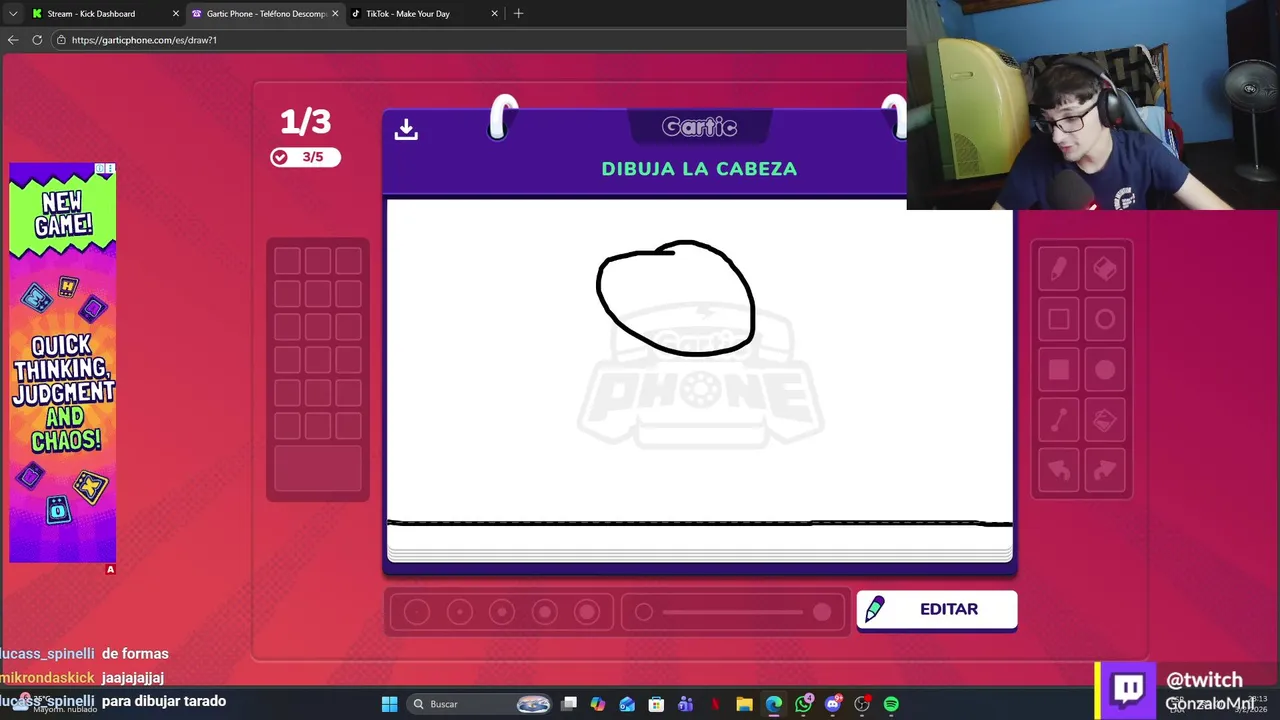Close the TikTok tab
Image resolution: width=1280 pixels, height=720 pixels.
(x=494, y=14)
